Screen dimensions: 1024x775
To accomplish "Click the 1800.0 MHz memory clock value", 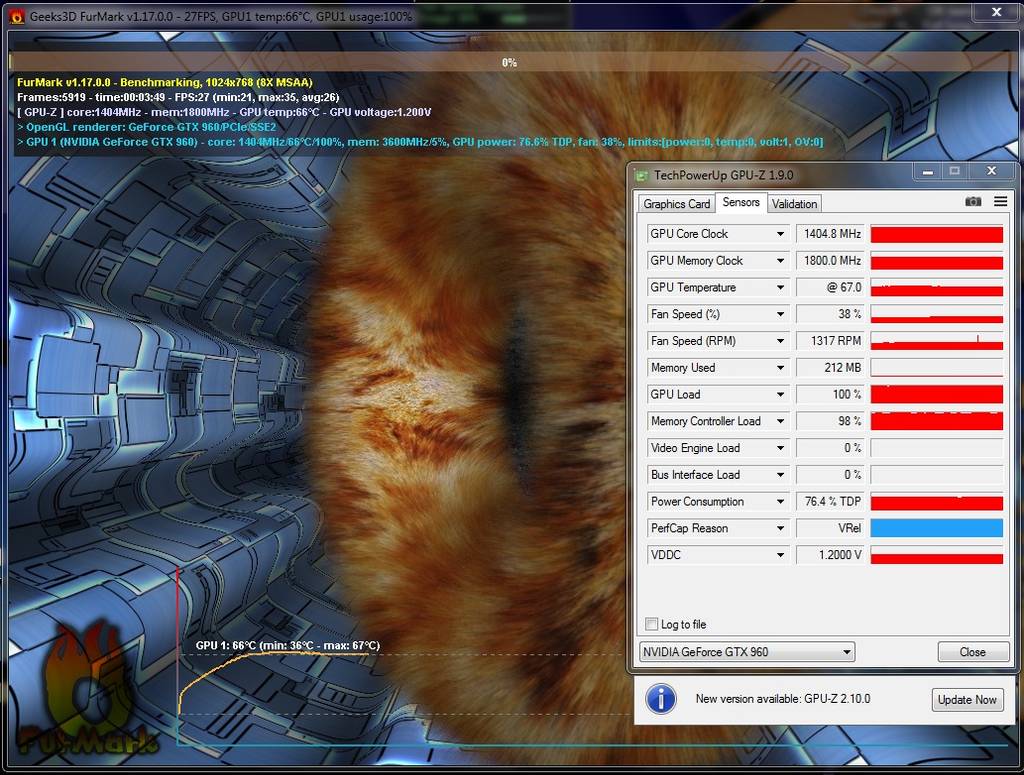I will (x=830, y=261).
